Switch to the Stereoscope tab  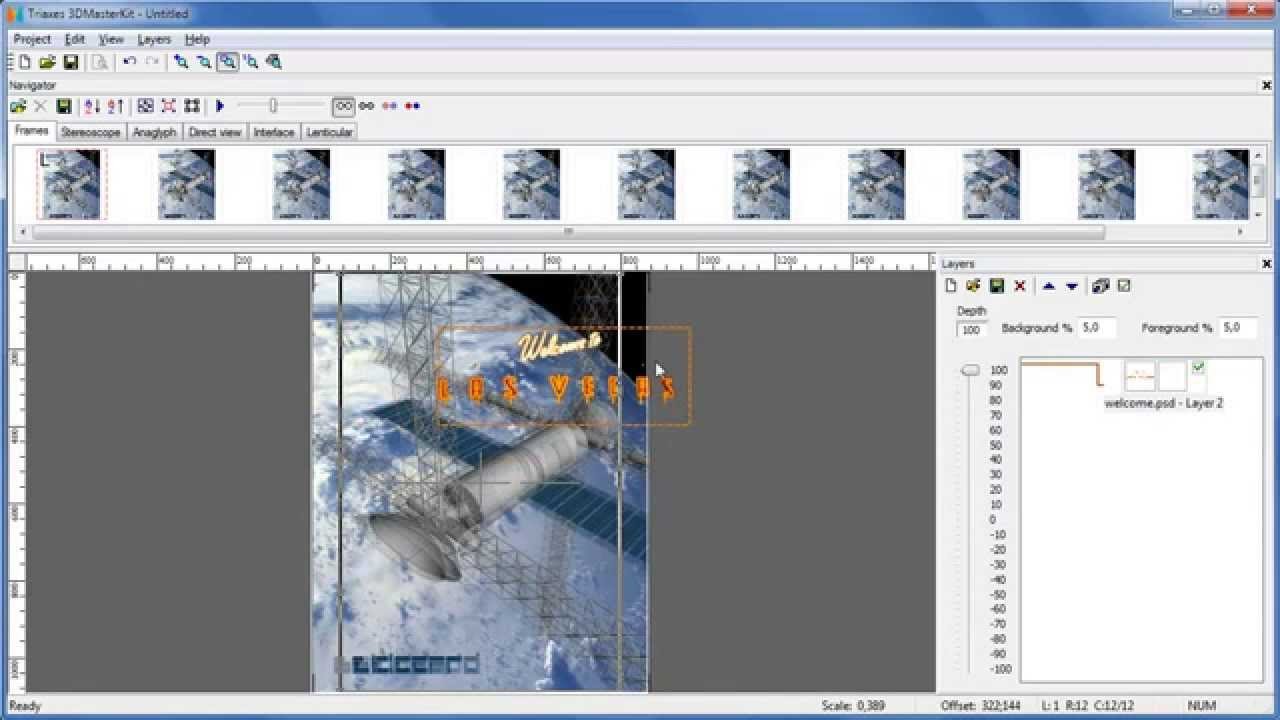(90, 132)
